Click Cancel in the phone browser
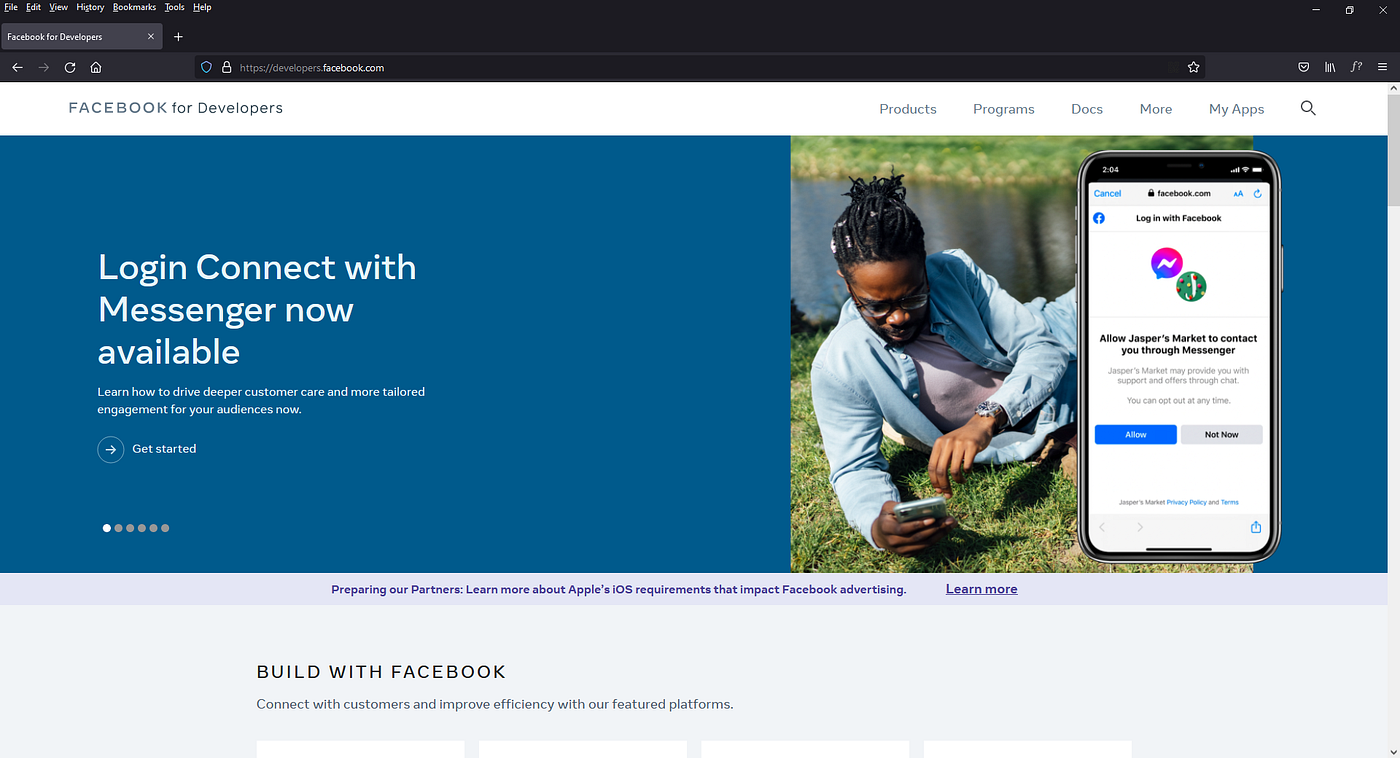Image resolution: width=1400 pixels, height=758 pixels. tap(1108, 194)
